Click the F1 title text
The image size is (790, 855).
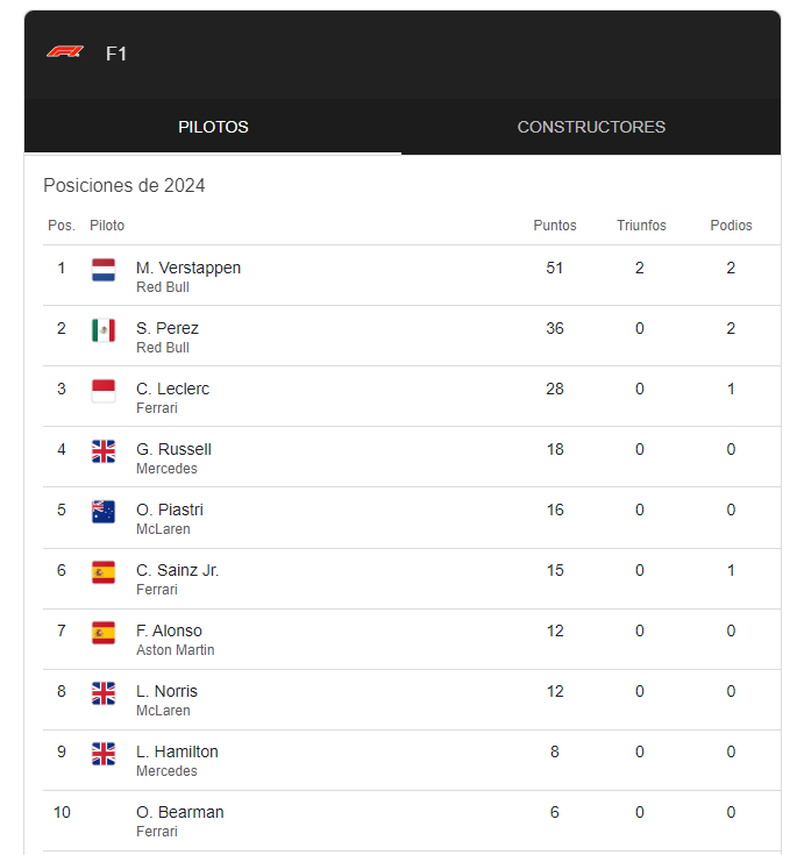(116, 53)
